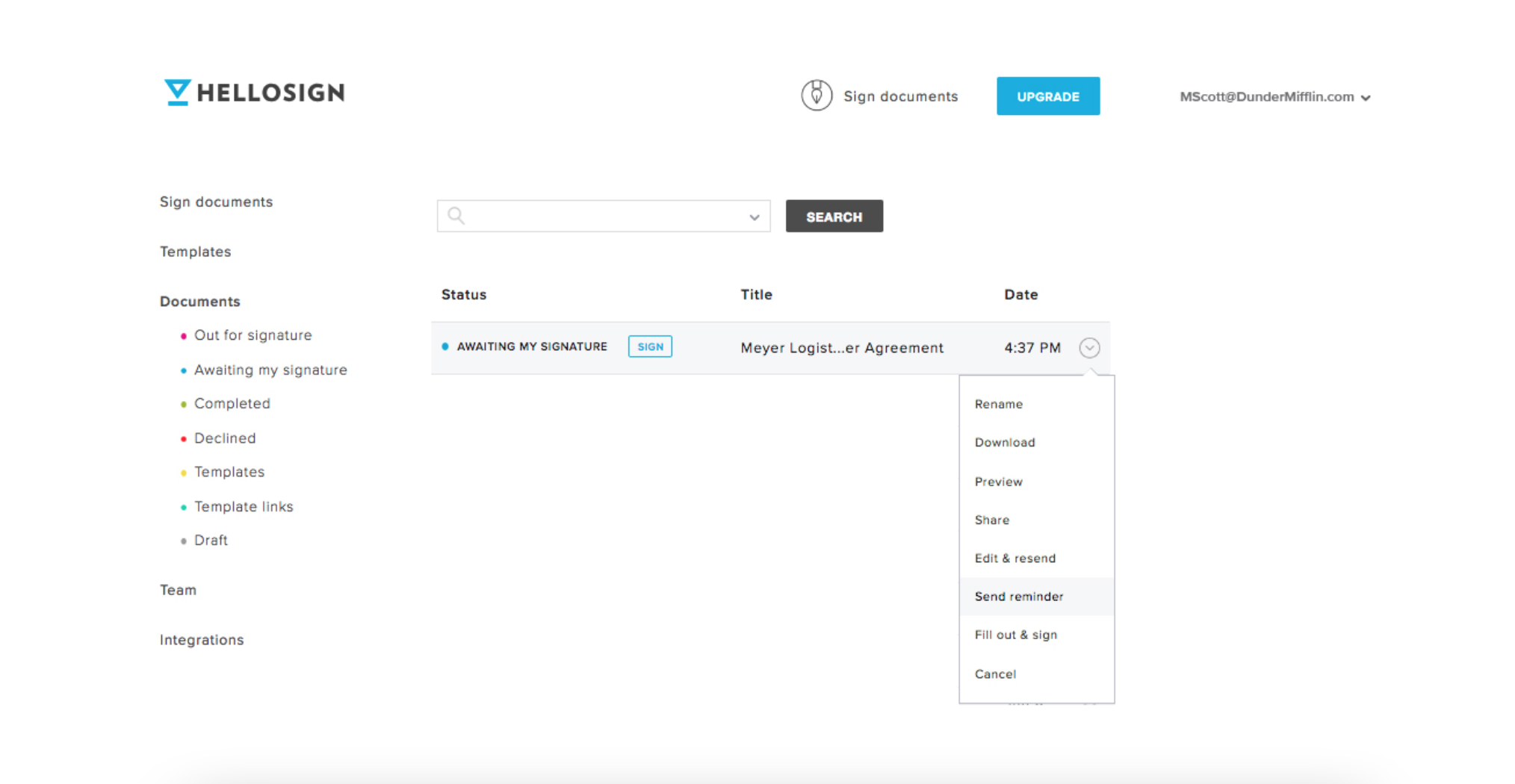Filter by Awaiting my signature

point(270,370)
